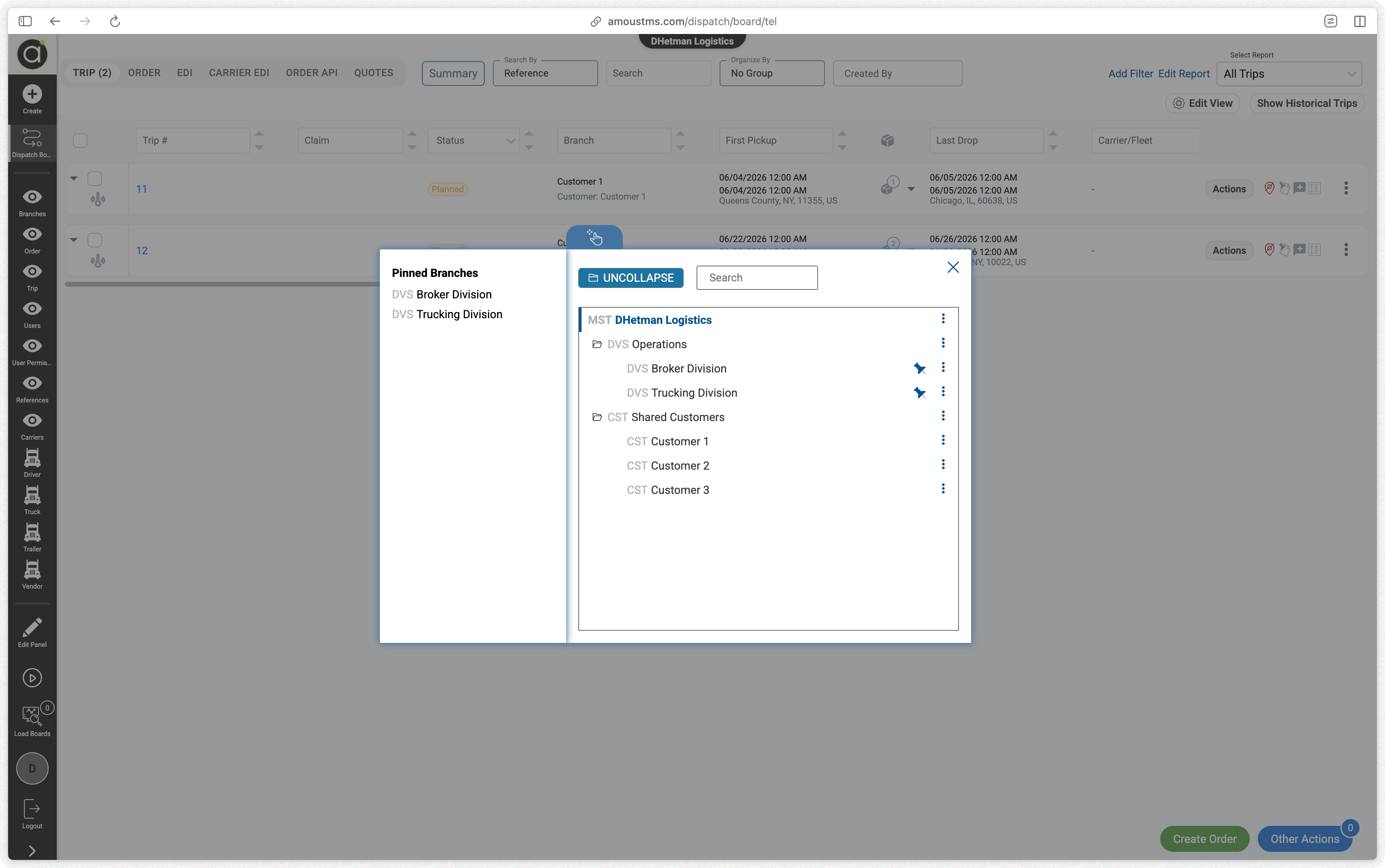Open Truck list in sidebar
1385x868 pixels.
(x=32, y=500)
